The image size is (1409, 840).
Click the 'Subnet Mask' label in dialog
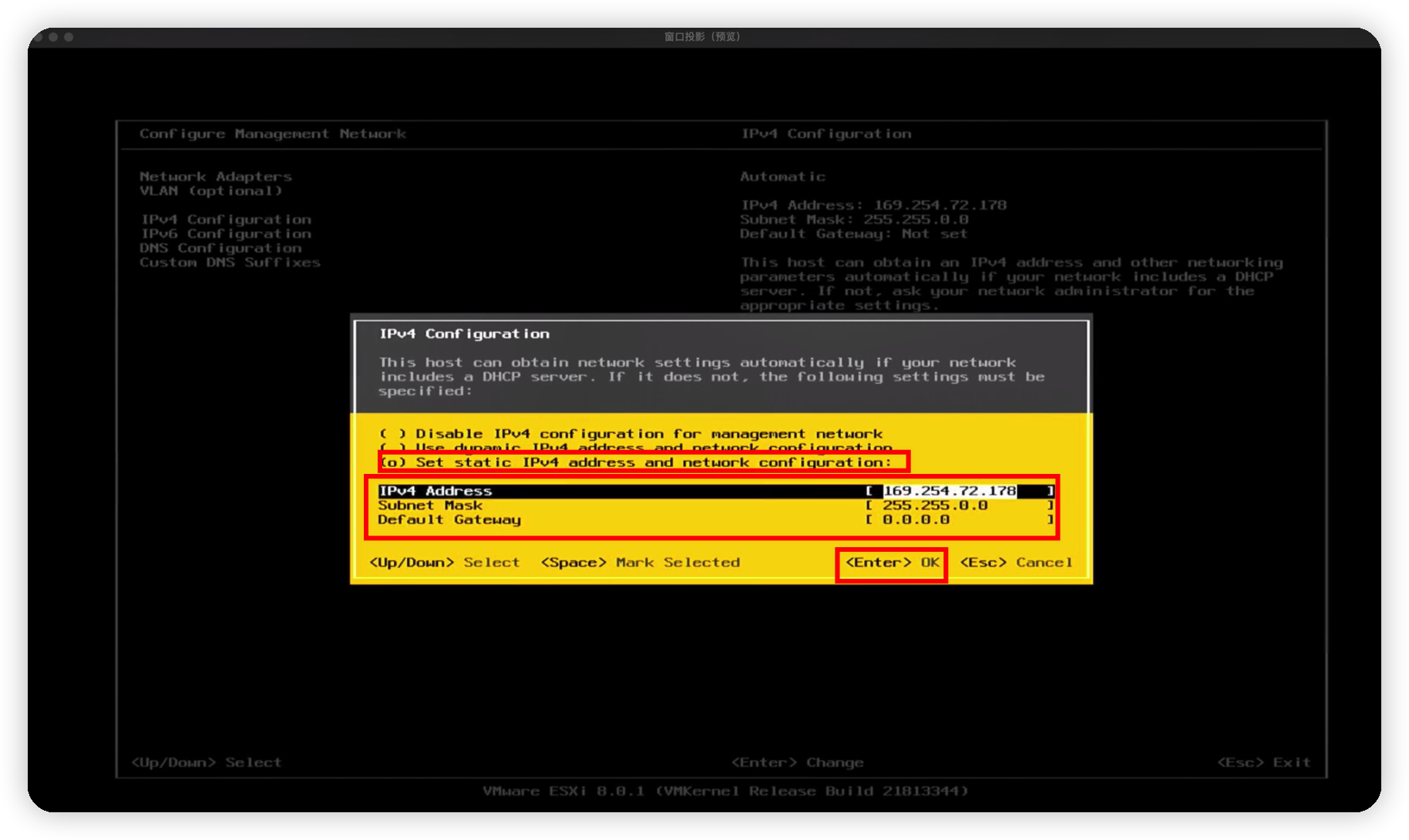click(430, 506)
